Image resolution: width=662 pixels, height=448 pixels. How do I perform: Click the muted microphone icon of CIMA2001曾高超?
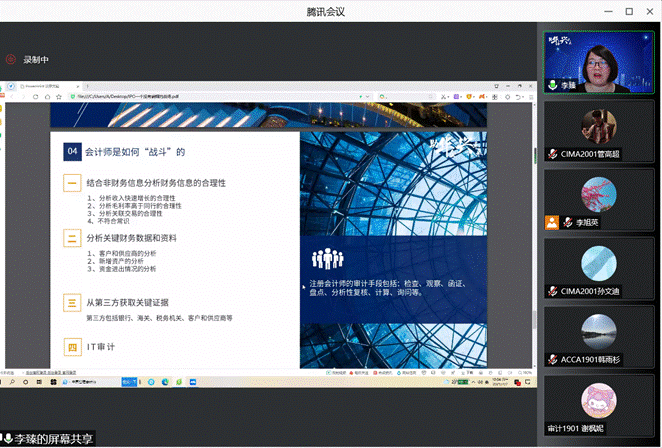[x=552, y=154]
